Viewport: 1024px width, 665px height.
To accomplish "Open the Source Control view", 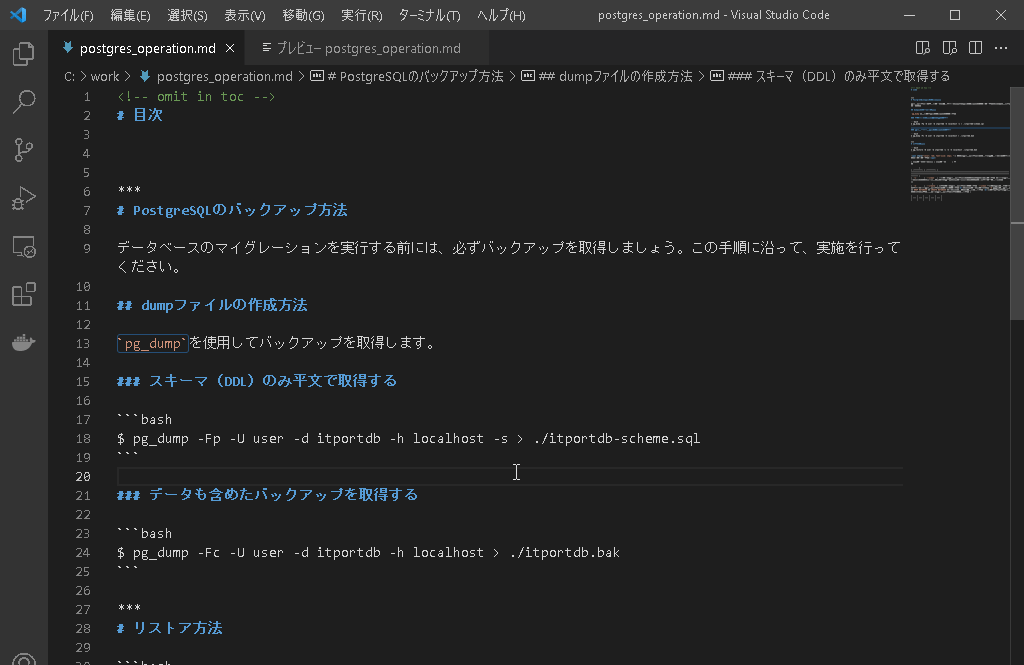I will 24,150.
